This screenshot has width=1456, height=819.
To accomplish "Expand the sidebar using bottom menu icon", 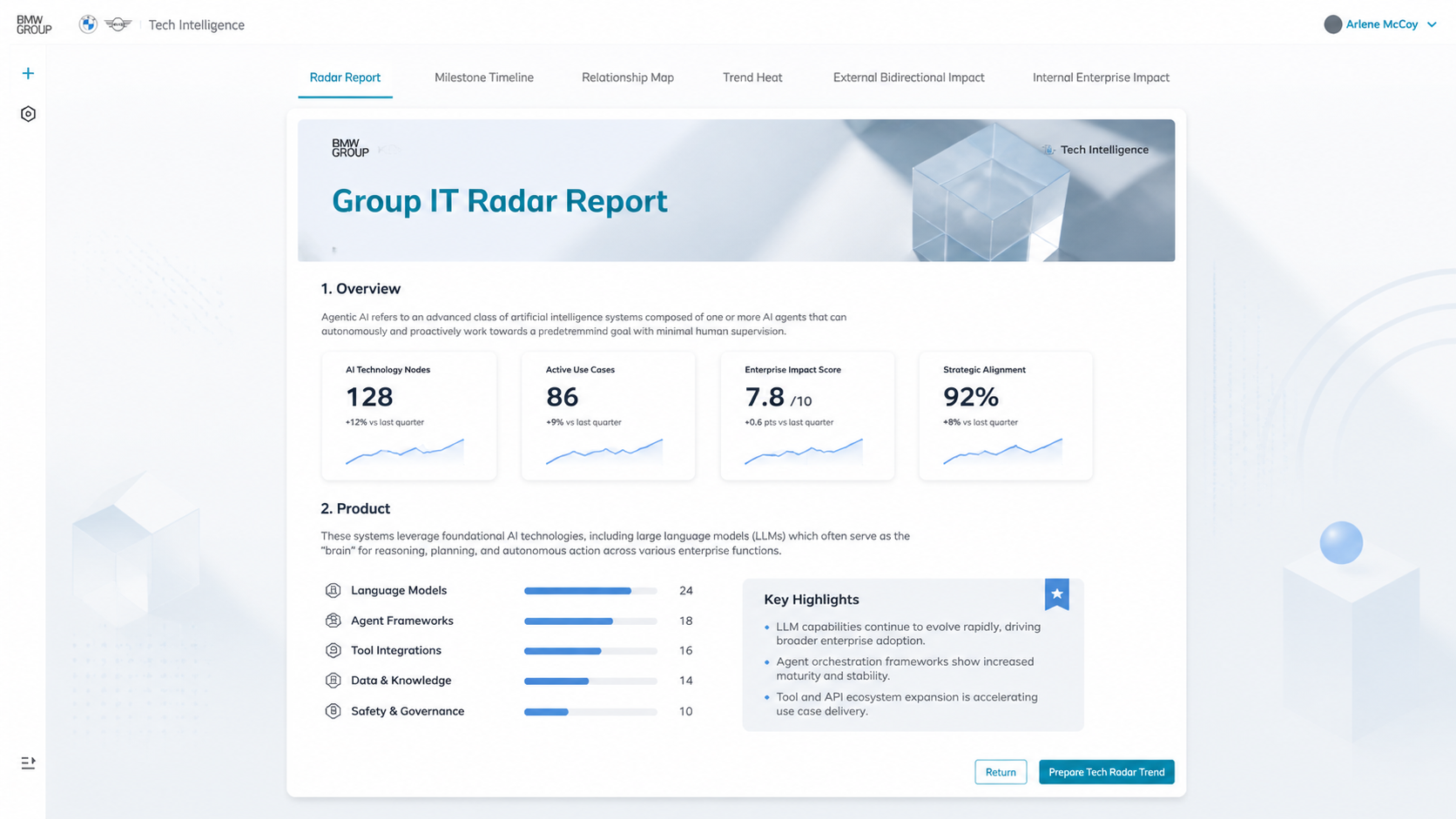I will pyautogui.click(x=28, y=762).
